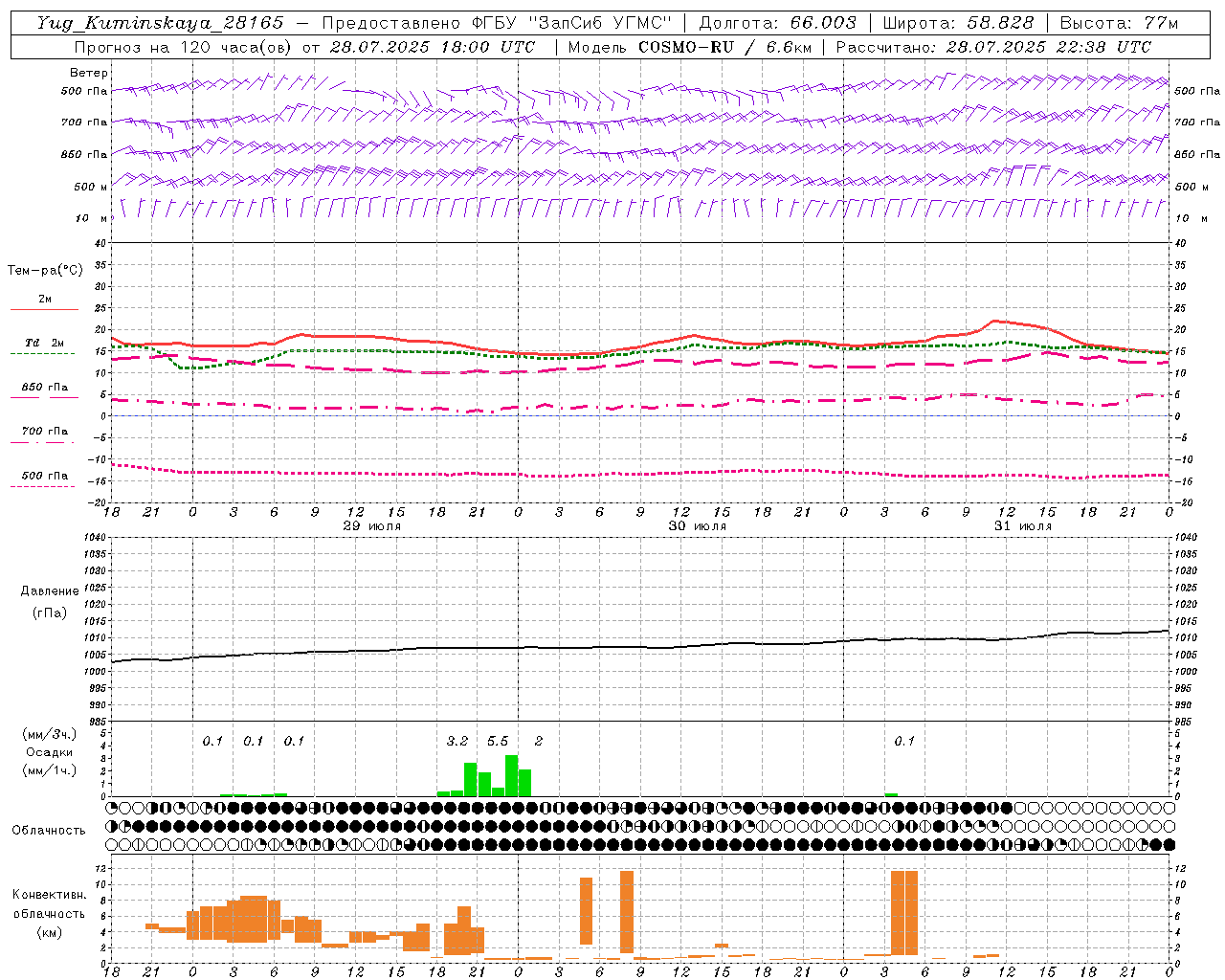Click the station name Yug_Kuminskaya_28165
Screen dimensions: 1225x980
coord(160,23)
